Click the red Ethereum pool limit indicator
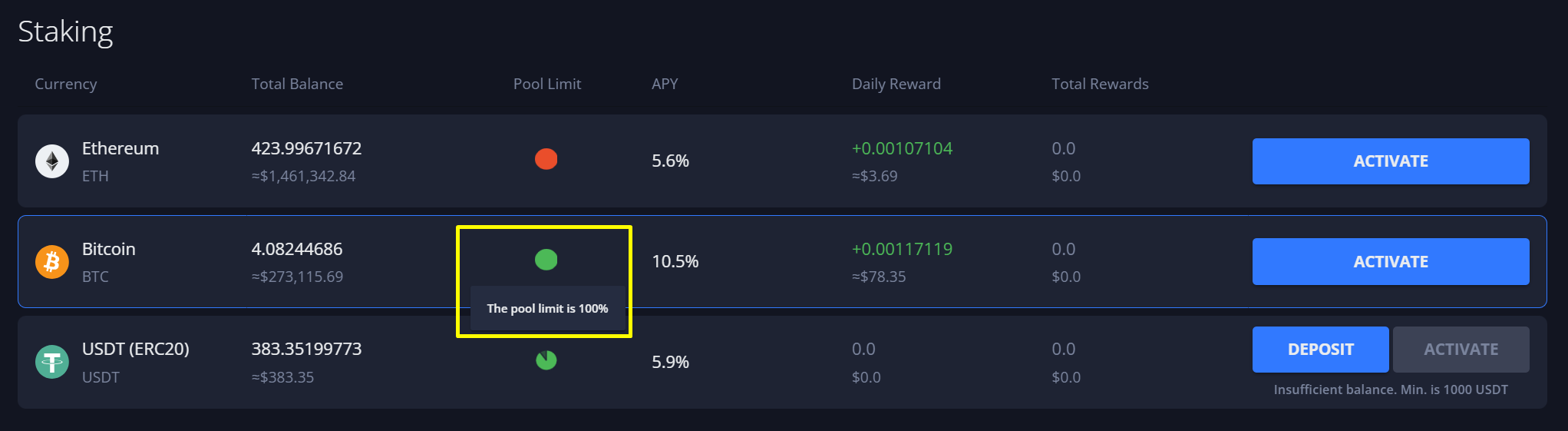The height and width of the screenshot is (431, 1568). [546, 159]
